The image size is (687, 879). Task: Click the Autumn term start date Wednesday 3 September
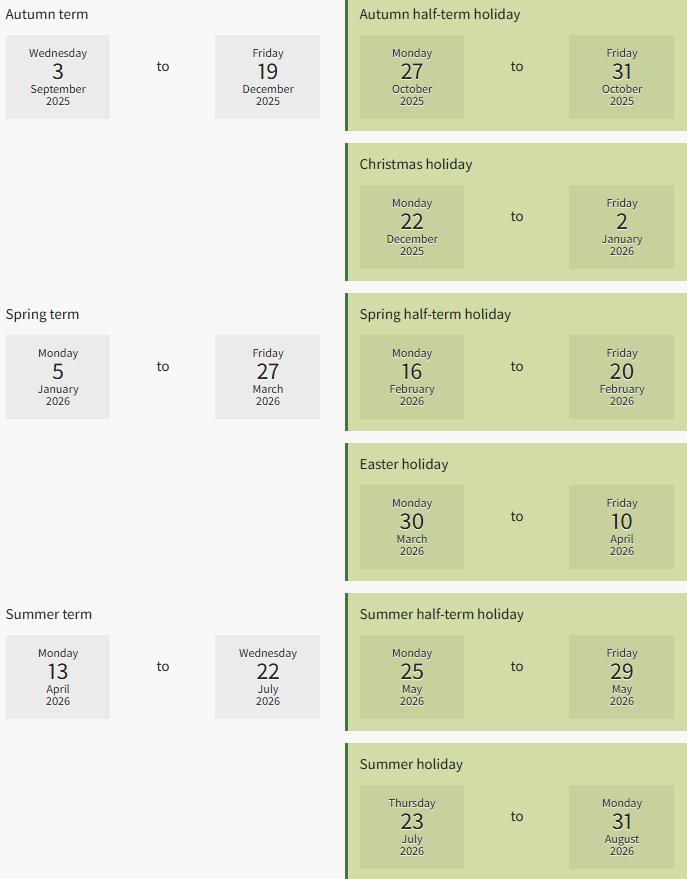coord(58,77)
